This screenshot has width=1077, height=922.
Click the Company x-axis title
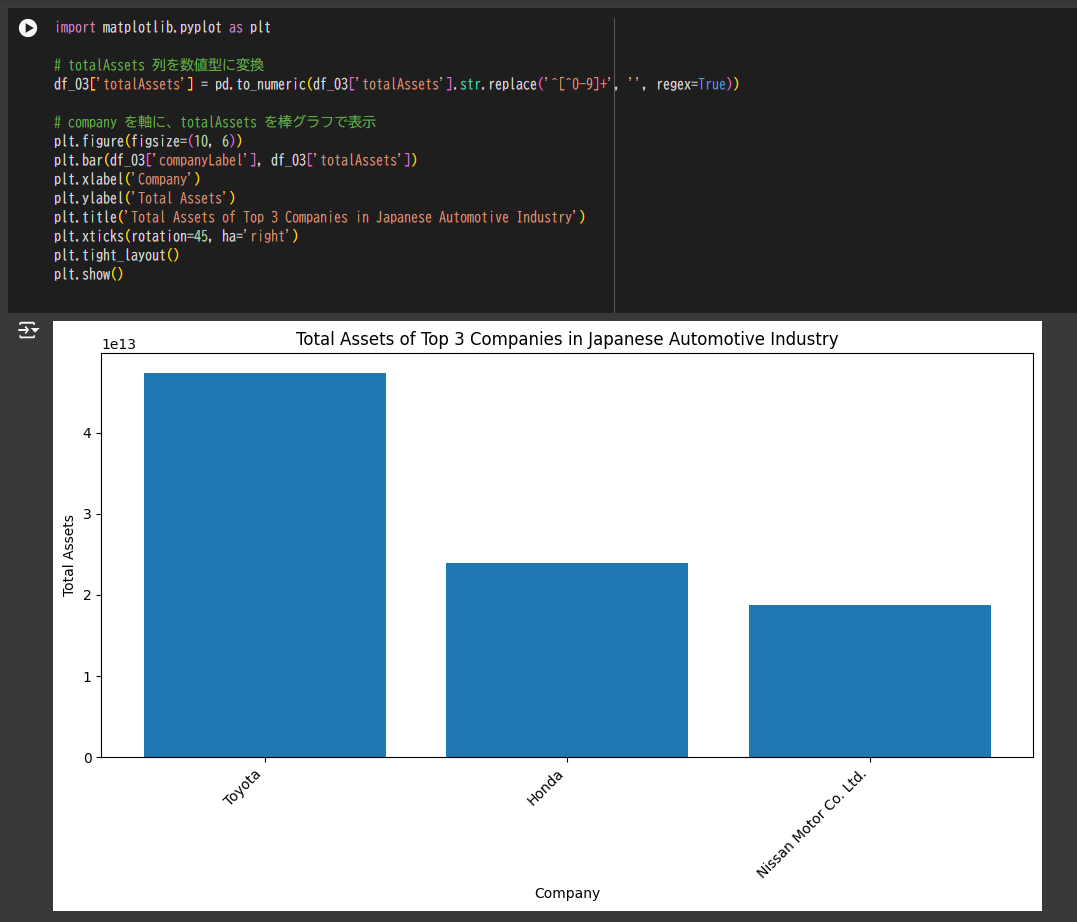point(567,893)
